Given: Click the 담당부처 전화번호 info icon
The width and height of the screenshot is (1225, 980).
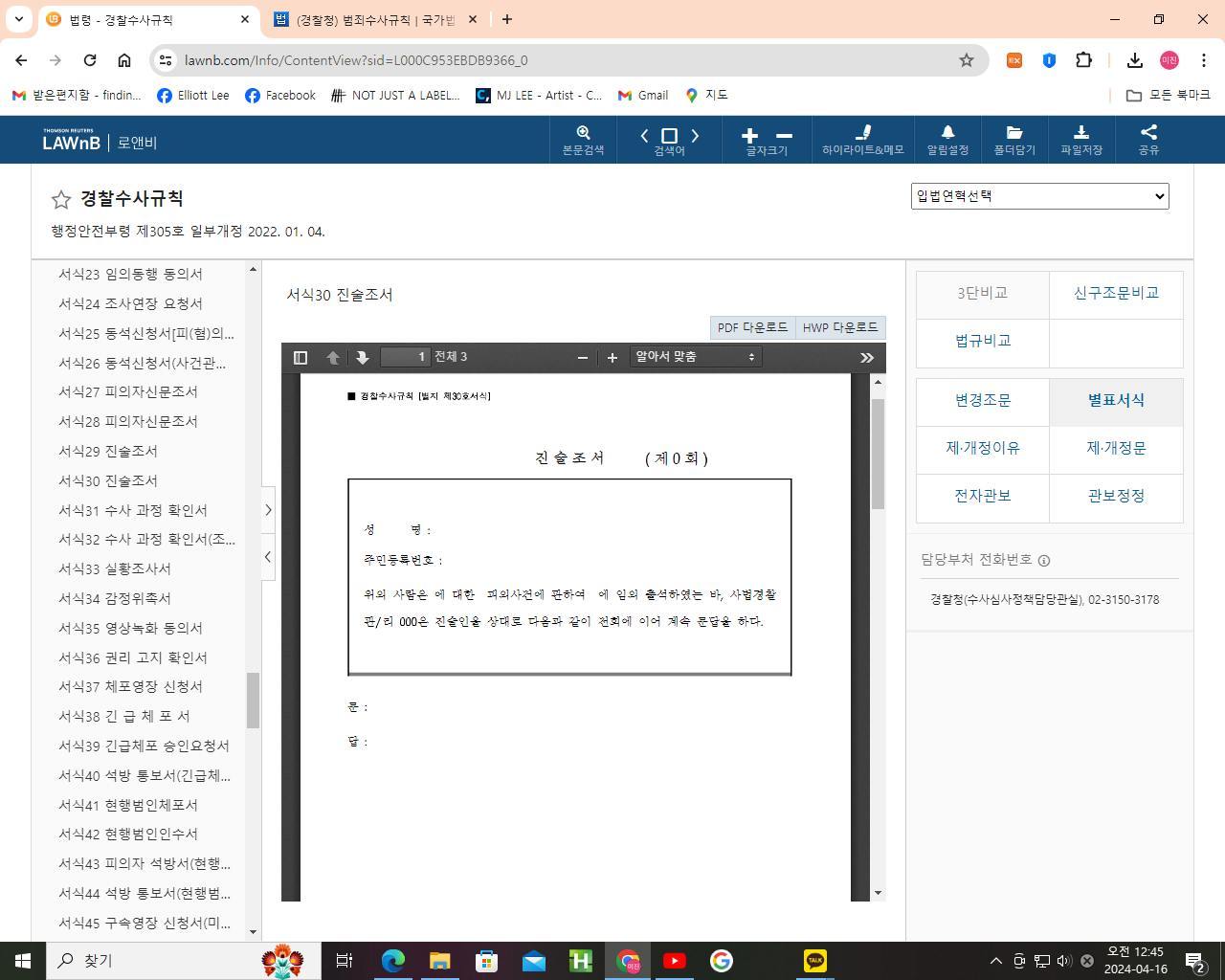Looking at the screenshot, I should pos(1044,561).
